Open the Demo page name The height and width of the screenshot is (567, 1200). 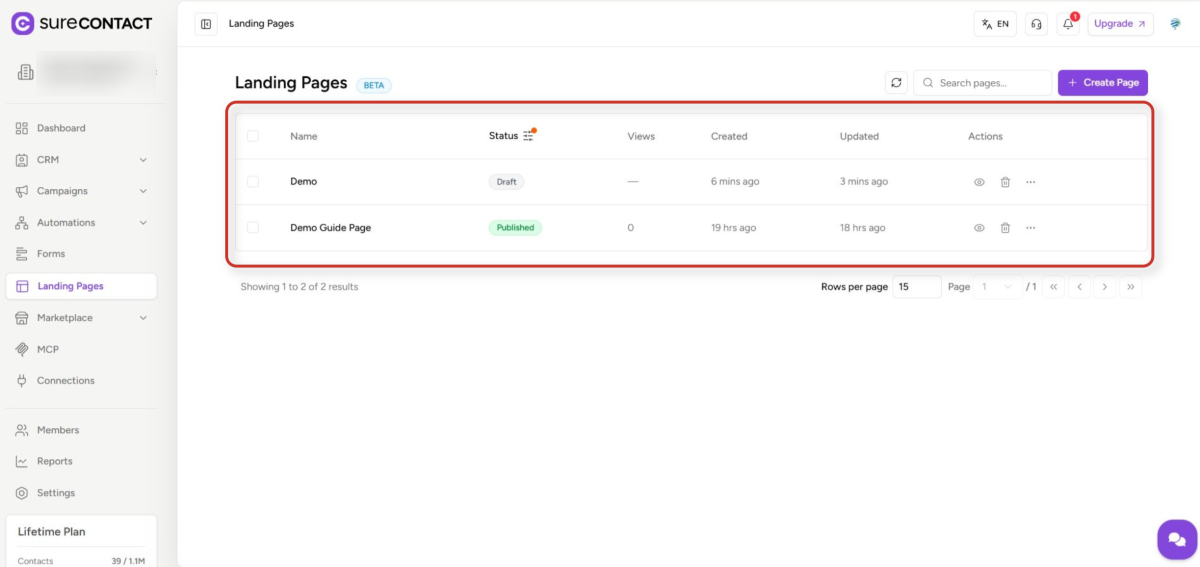tap(303, 182)
